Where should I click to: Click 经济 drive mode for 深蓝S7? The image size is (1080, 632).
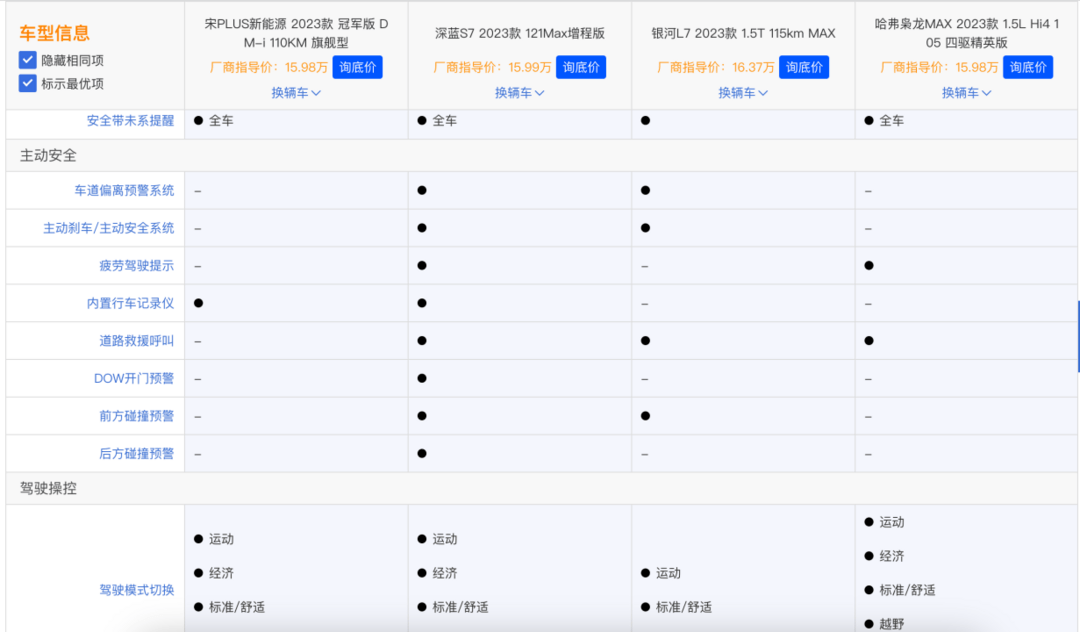pos(437,573)
